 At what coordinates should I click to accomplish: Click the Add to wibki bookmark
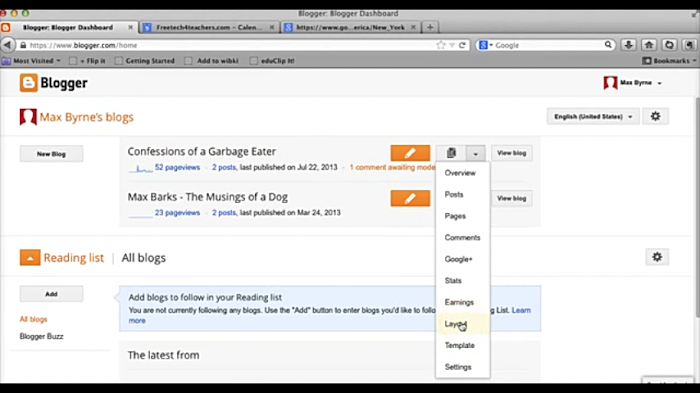[212, 61]
